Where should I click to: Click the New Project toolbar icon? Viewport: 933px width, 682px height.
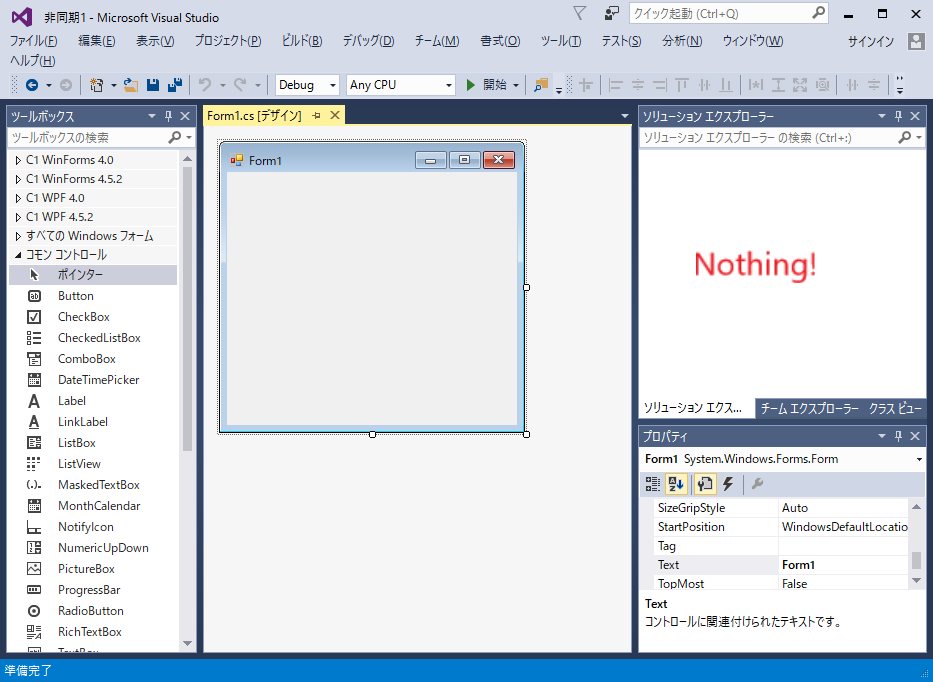coord(96,85)
